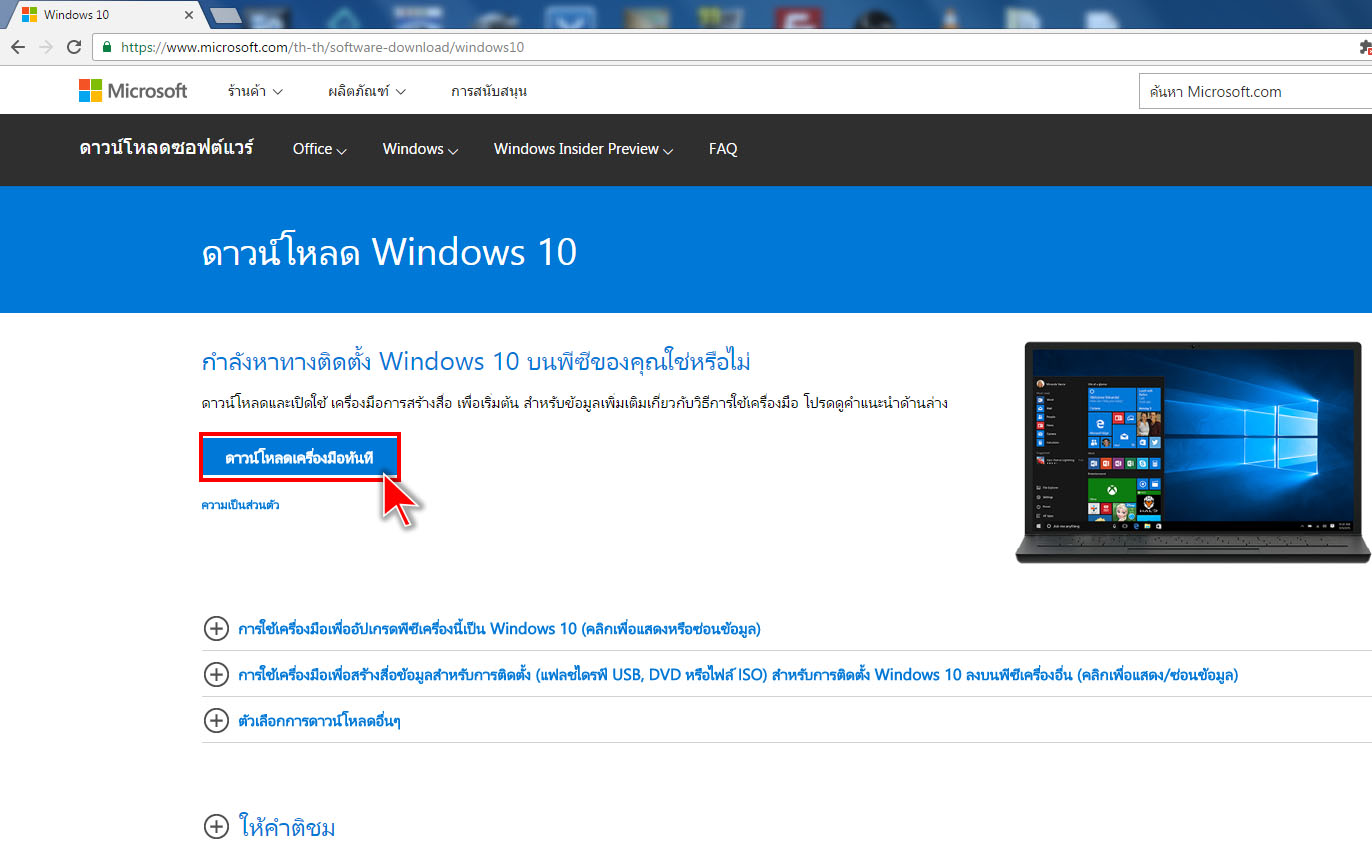Reload the page with the refresh icon
Screen dimensions: 1372x852
(74, 47)
